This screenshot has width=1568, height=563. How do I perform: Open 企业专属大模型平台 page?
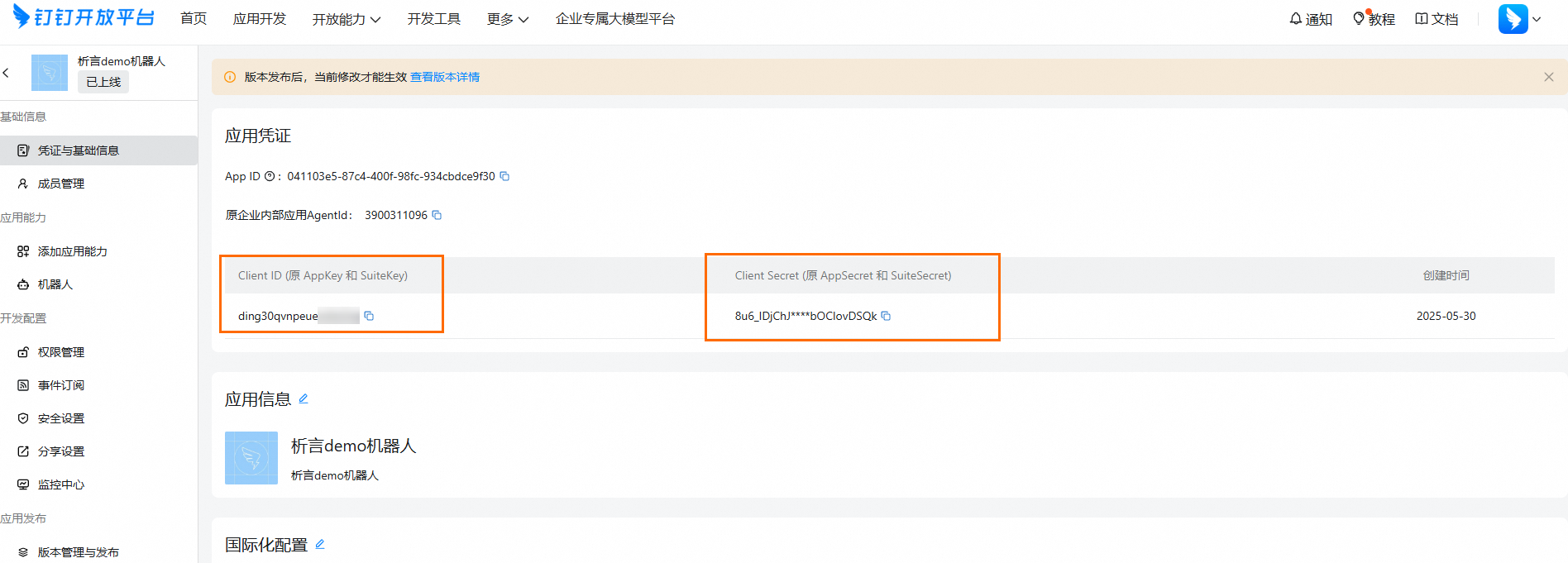click(615, 19)
